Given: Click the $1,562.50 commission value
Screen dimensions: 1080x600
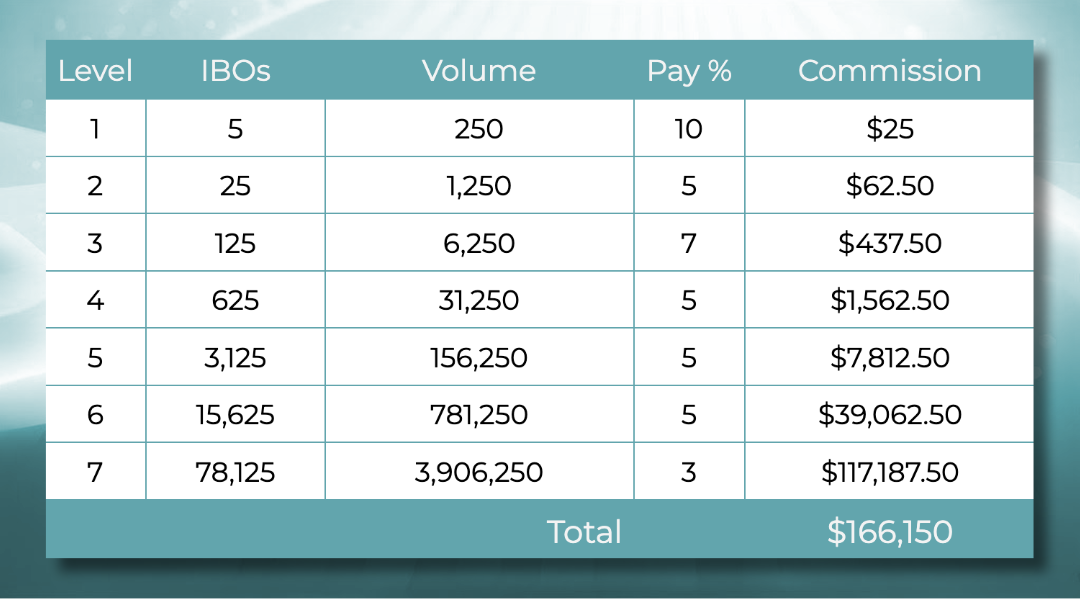Looking at the screenshot, I should (889, 300).
